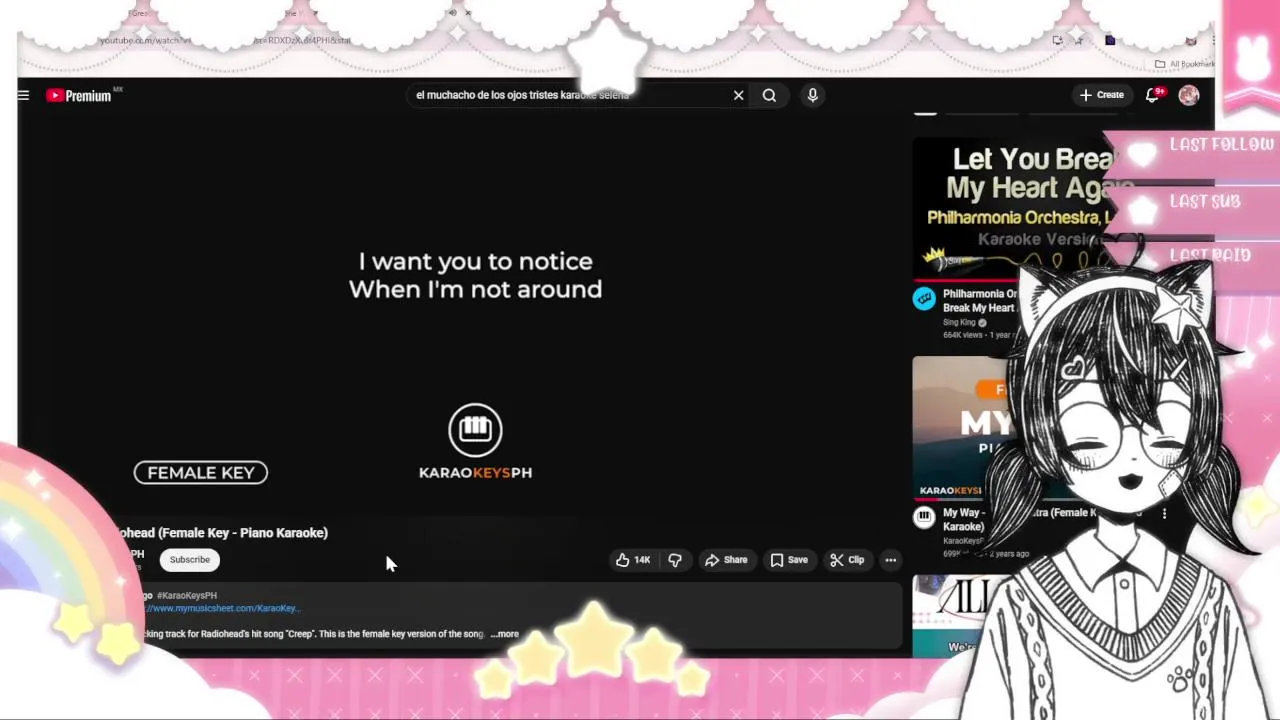Open the My Way karaoke thumbnail
The height and width of the screenshot is (720, 1280).
[x=965, y=428]
